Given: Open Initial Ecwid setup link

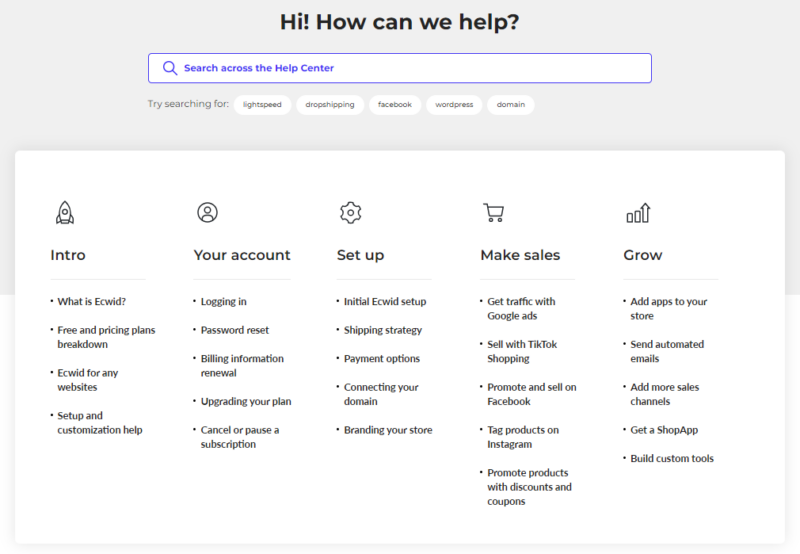Looking at the screenshot, I should [385, 301].
